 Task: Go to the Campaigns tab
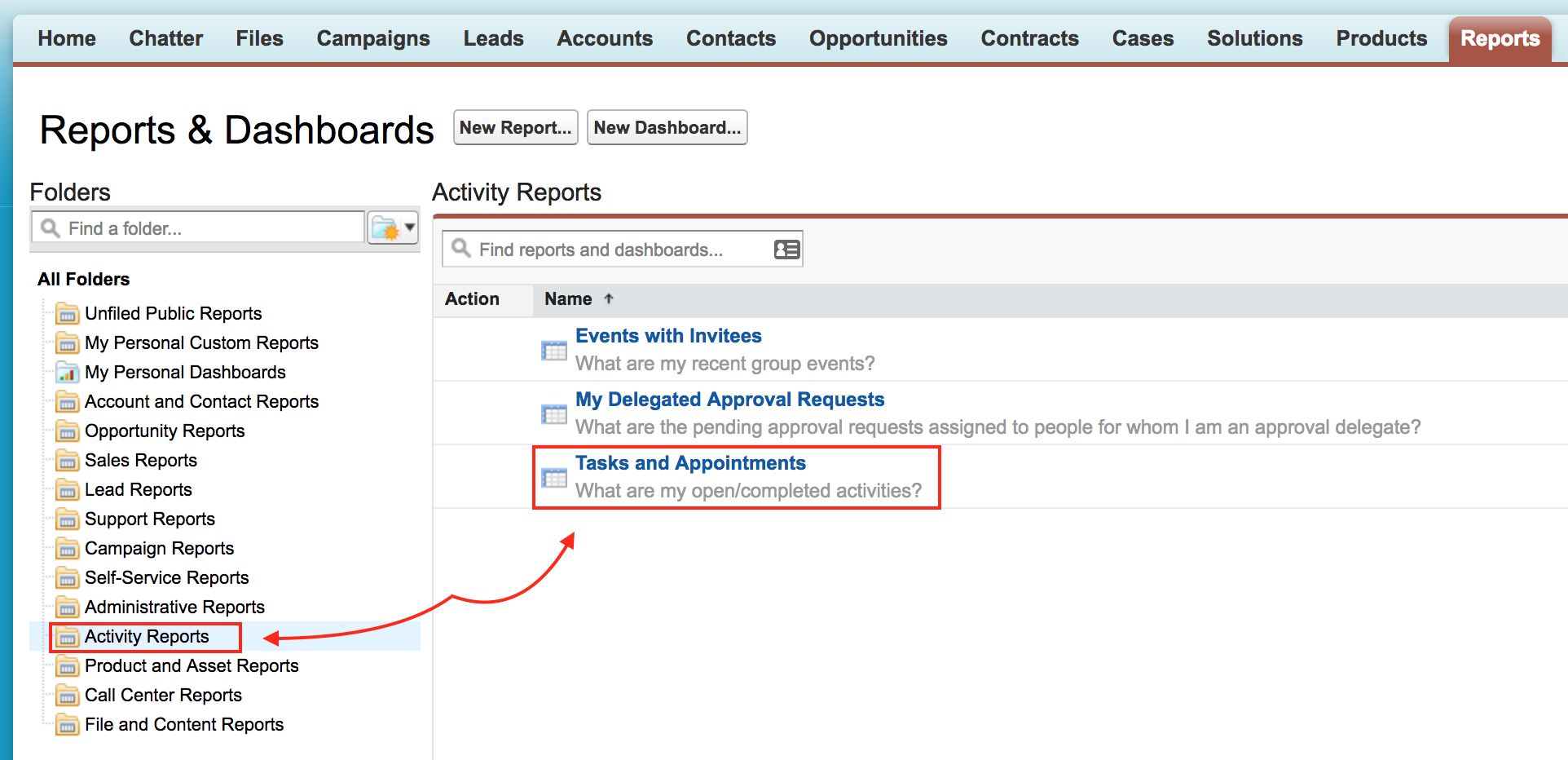(373, 38)
